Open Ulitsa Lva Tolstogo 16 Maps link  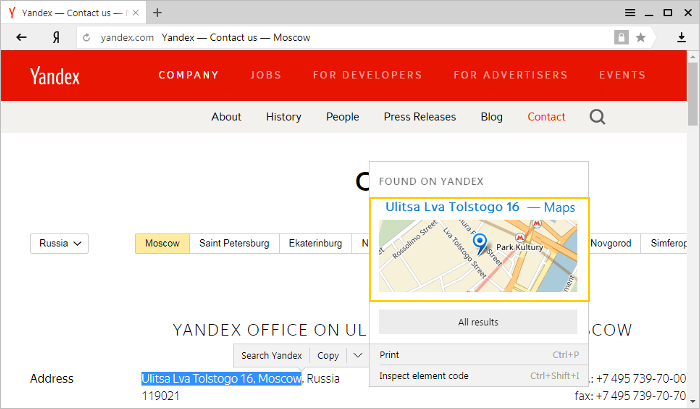(x=480, y=207)
